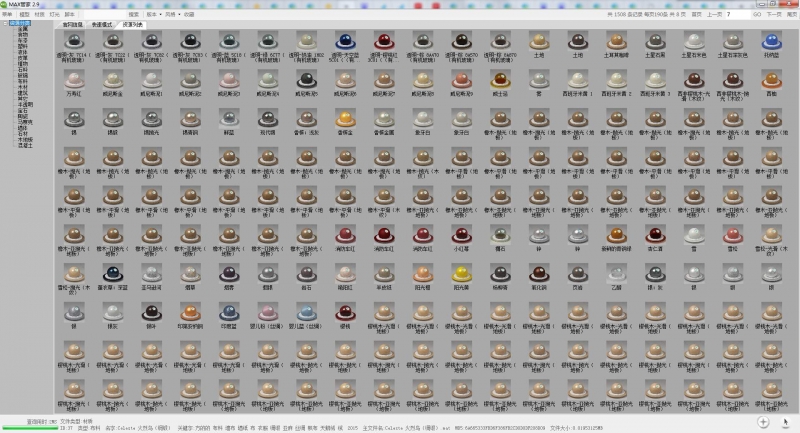Open the 风格 dropdown

(x=172, y=15)
